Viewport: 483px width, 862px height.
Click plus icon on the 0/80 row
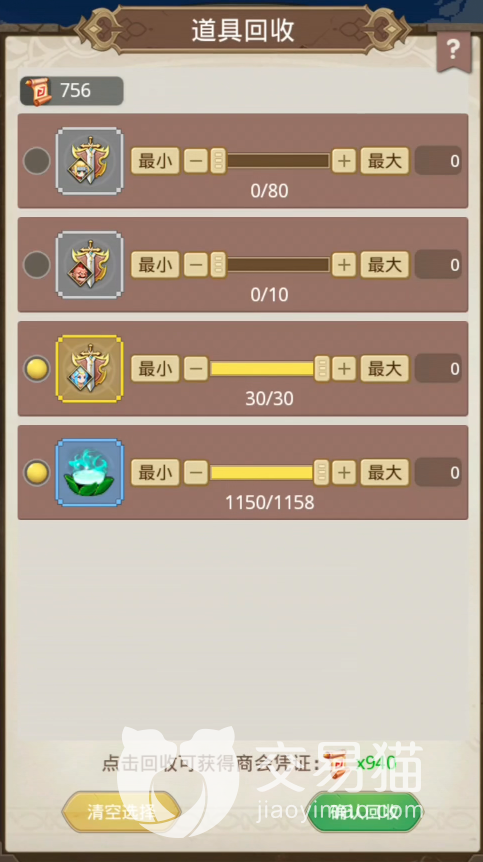(344, 161)
